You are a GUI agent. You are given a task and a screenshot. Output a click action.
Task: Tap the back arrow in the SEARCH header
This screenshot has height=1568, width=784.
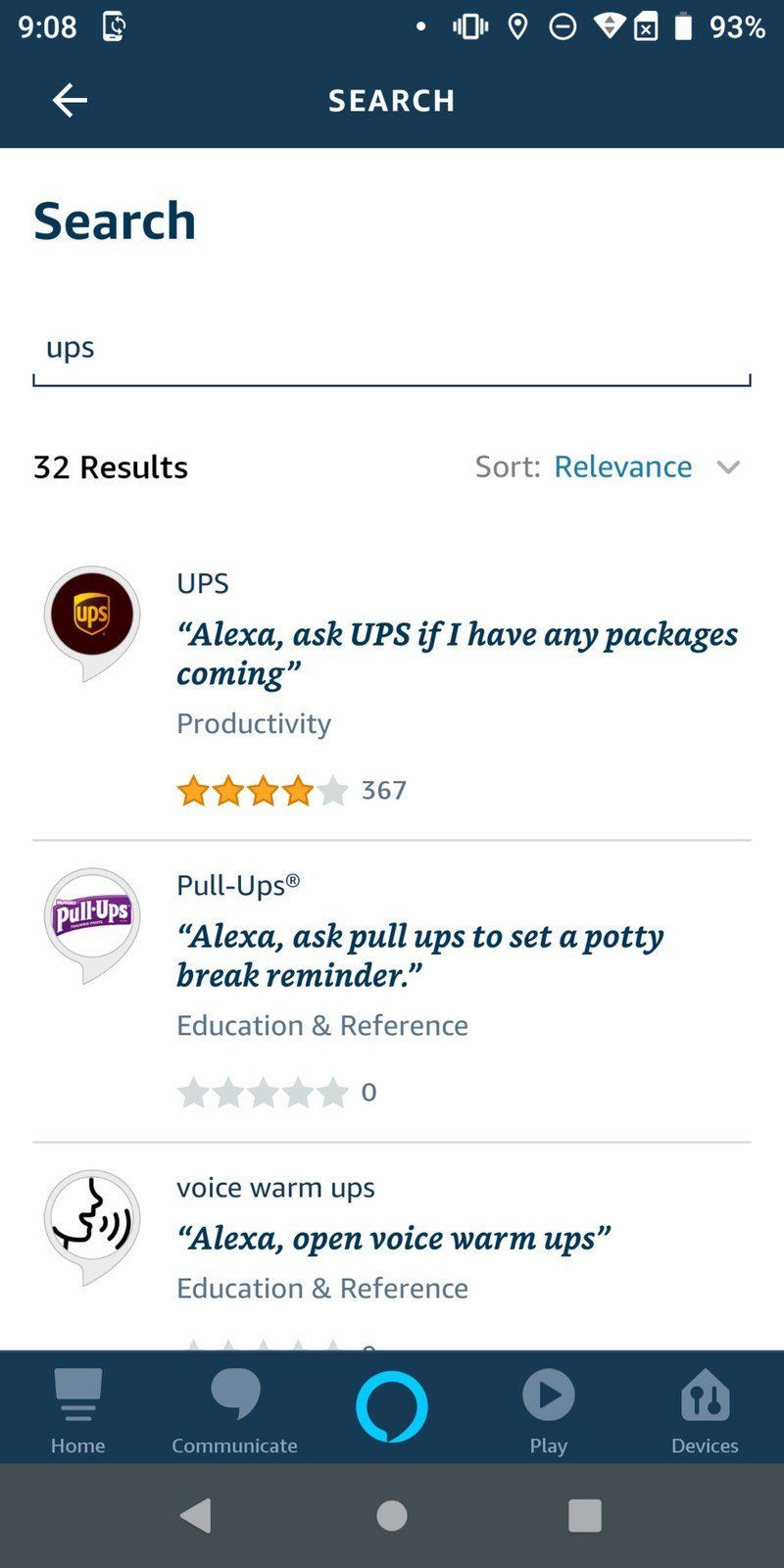pyautogui.click(x=70, y=99)
